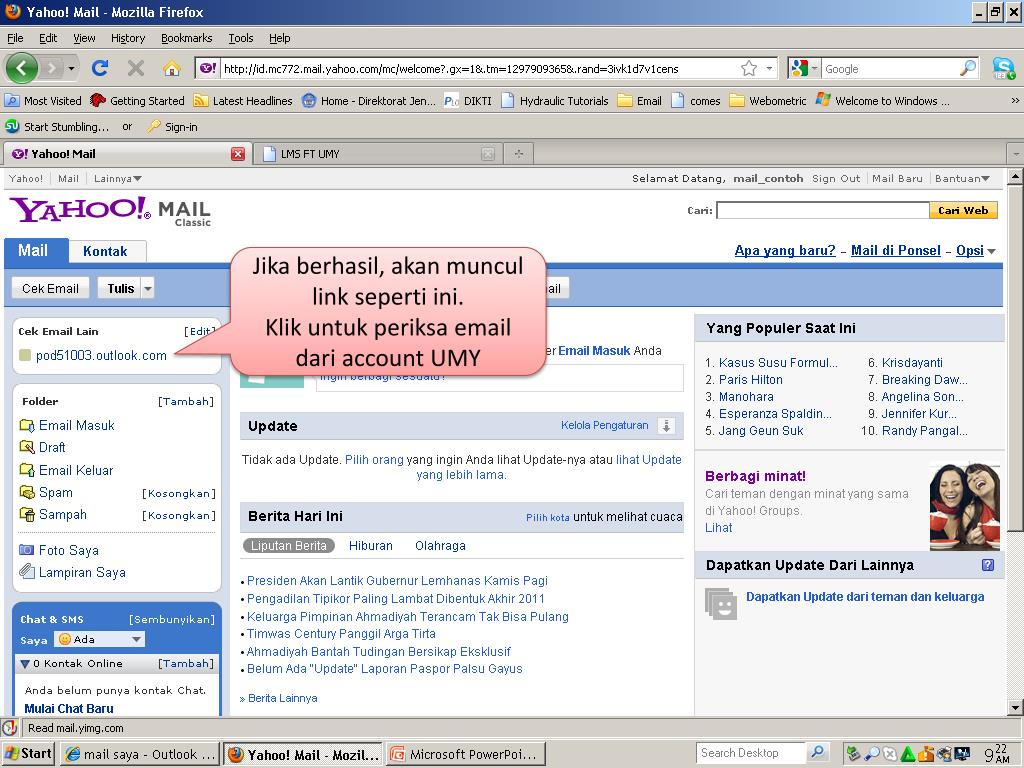
Task: Switch to Microsoft PowerPoint taskbar window
Action: point(464,754)
